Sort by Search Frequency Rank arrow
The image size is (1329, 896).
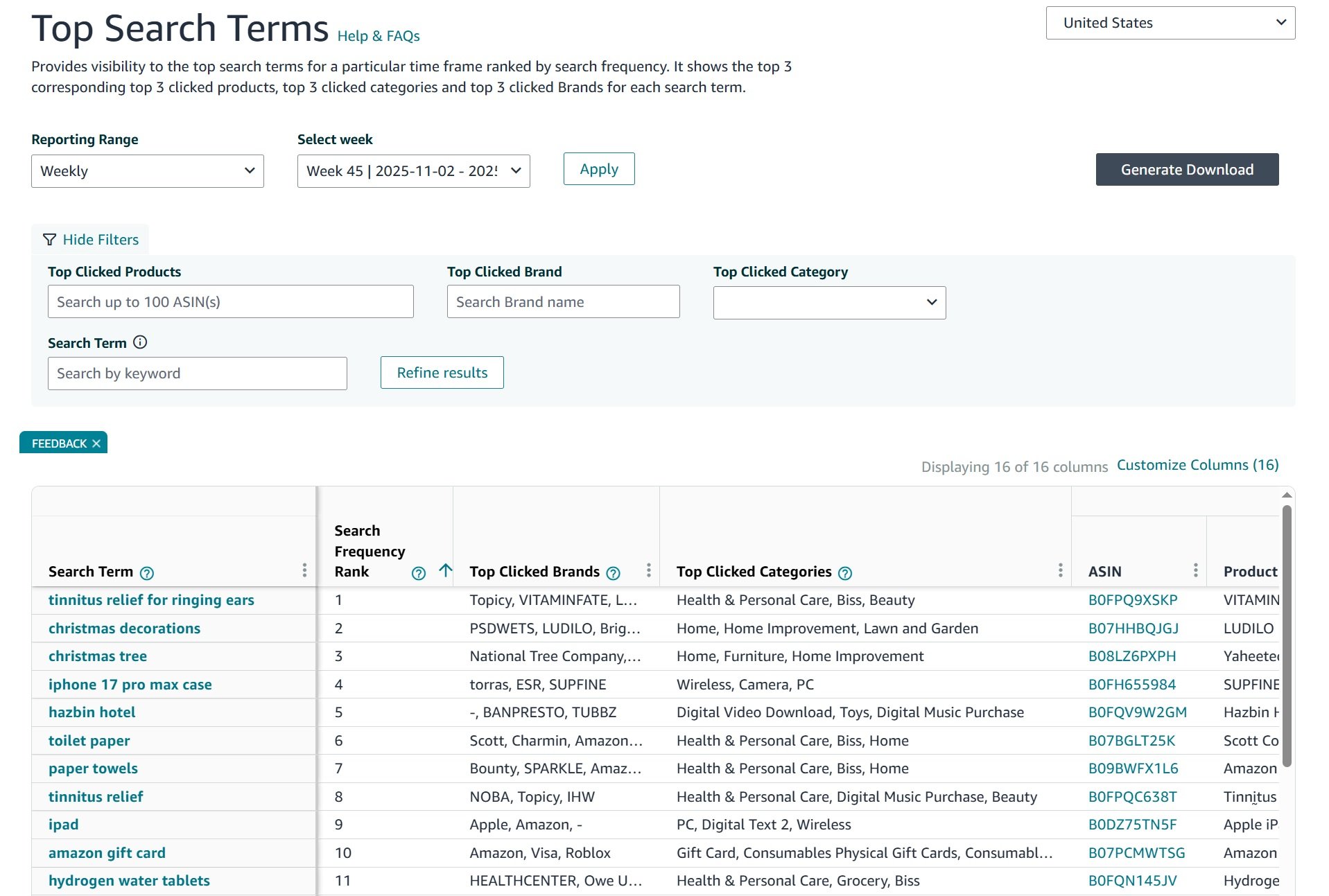coord(445,571)
